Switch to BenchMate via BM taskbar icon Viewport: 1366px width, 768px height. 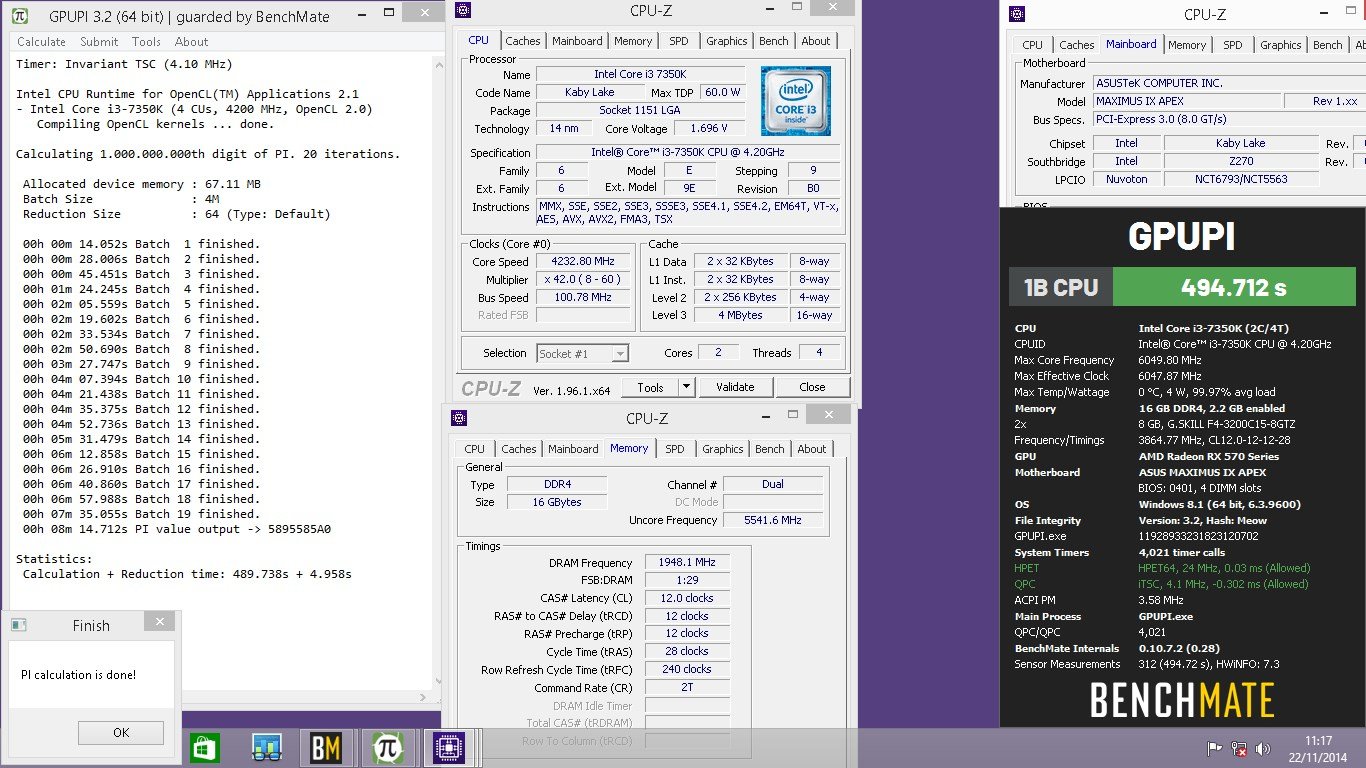click(327, 748)
